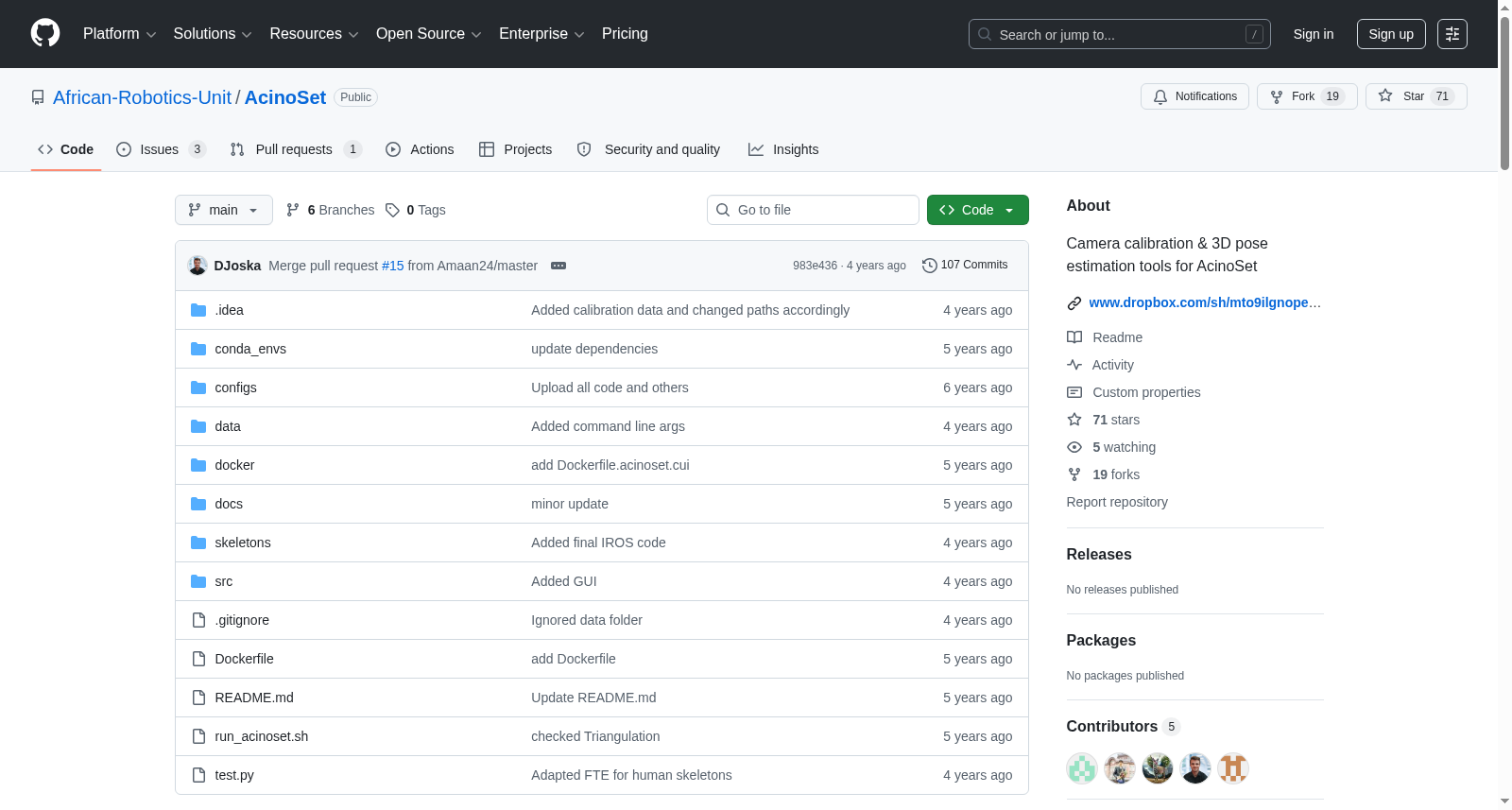Expand the Platform menu
The width and height of the screenshot is (1512, 810).
coord(119,34)
